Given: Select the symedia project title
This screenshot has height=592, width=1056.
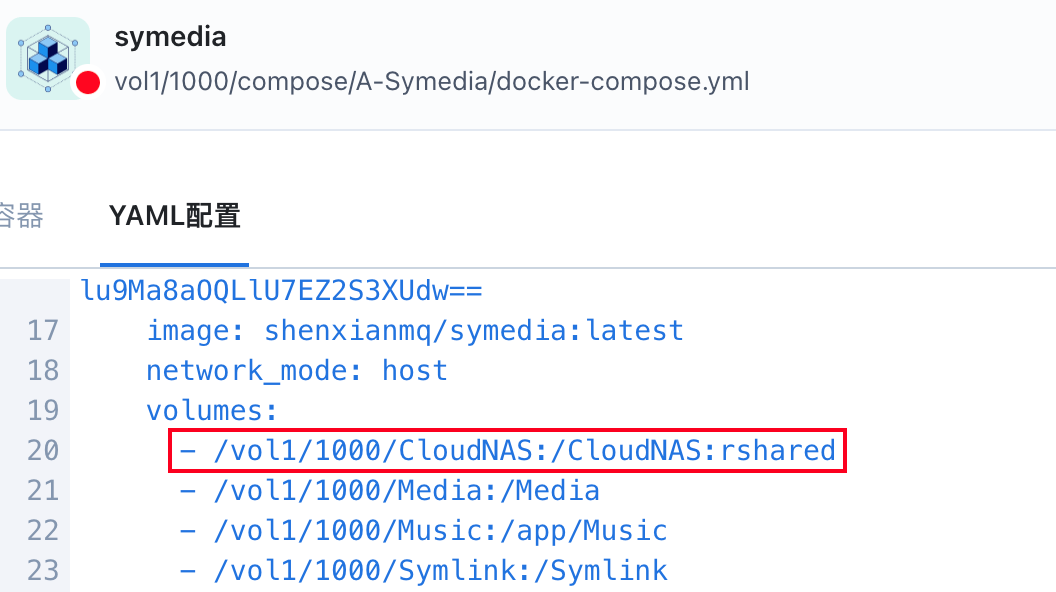Looking at the screenshot, I should 170,37.
